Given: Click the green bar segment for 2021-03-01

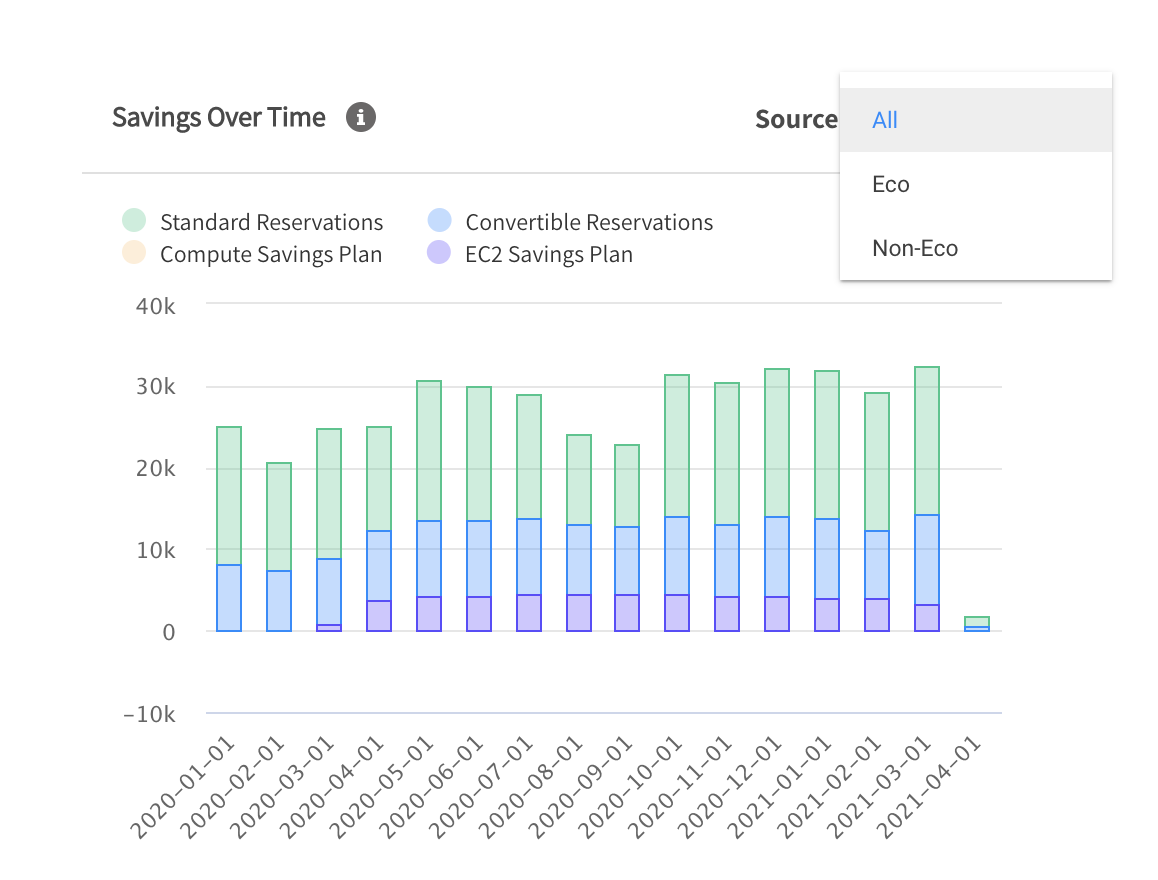Looking at the screenshot, I should click(x=927, y=440).
